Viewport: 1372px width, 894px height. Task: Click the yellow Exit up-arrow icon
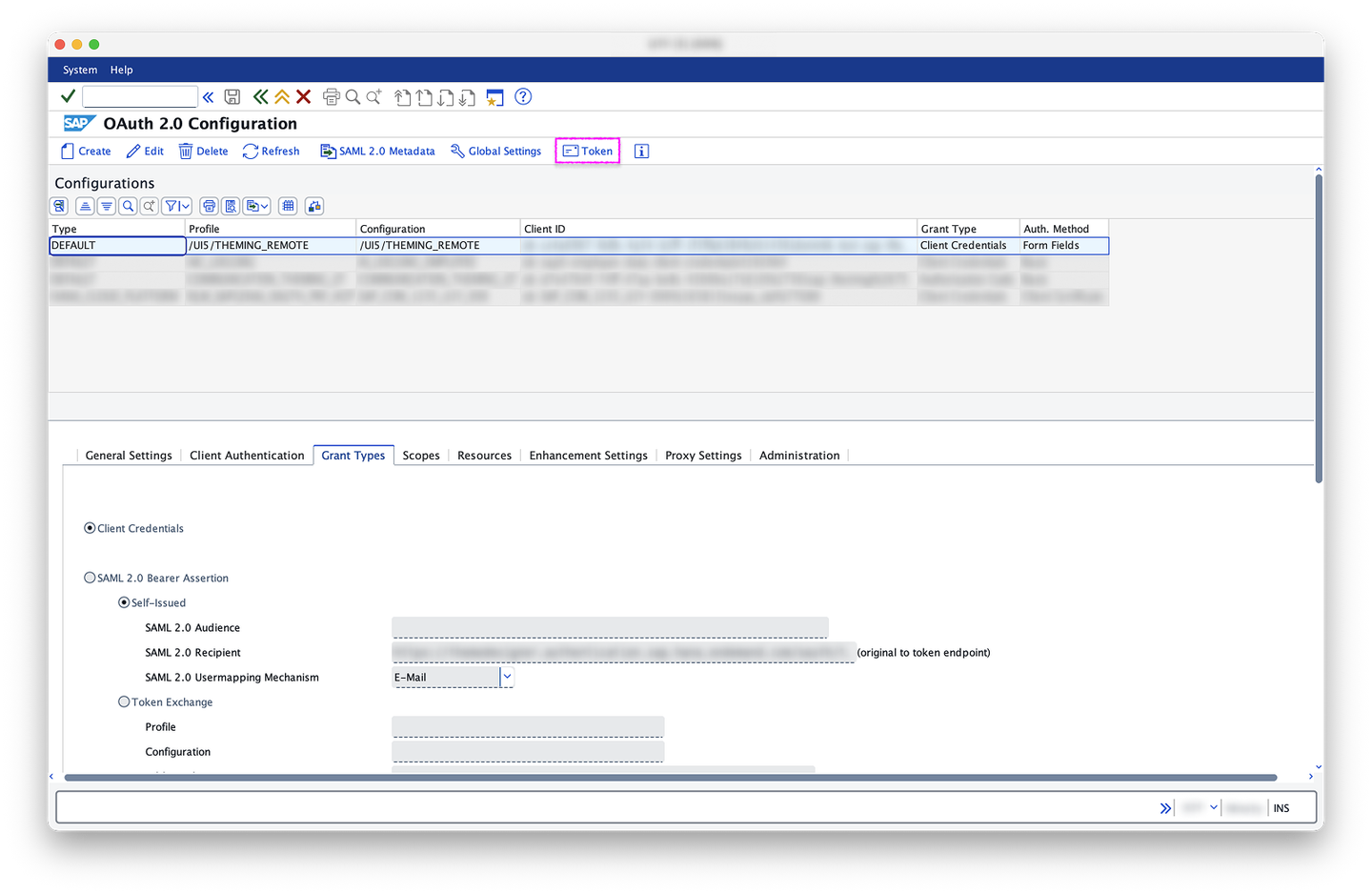(282, 96)
